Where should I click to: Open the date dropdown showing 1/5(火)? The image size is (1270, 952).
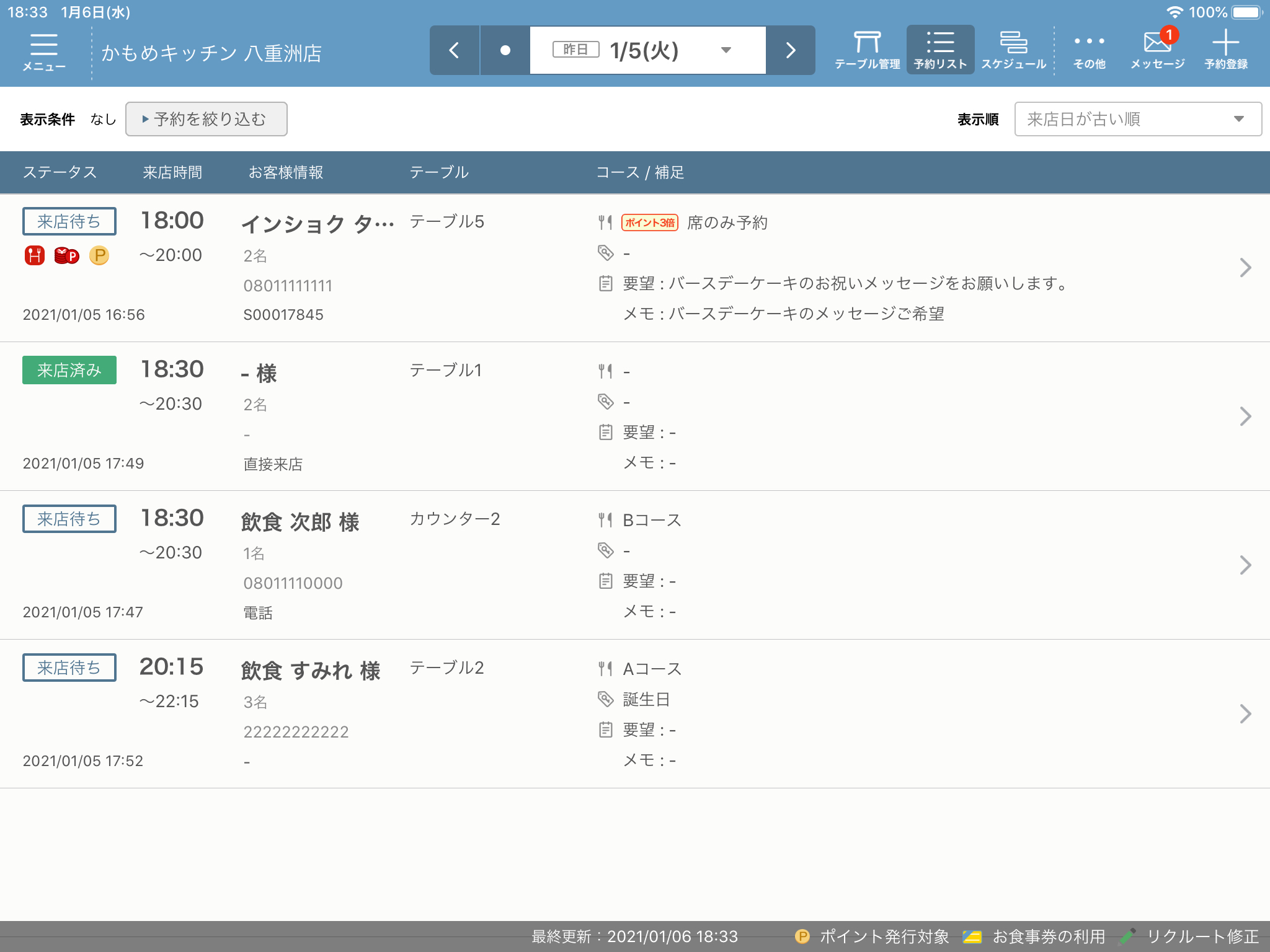(648, 50)
